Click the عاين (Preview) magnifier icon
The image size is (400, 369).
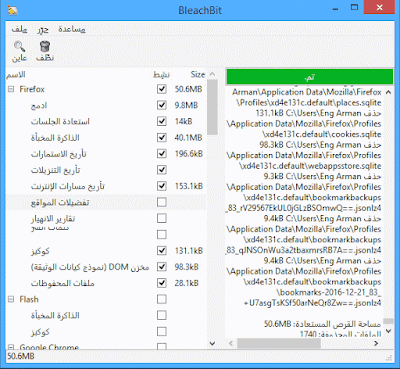19,46
